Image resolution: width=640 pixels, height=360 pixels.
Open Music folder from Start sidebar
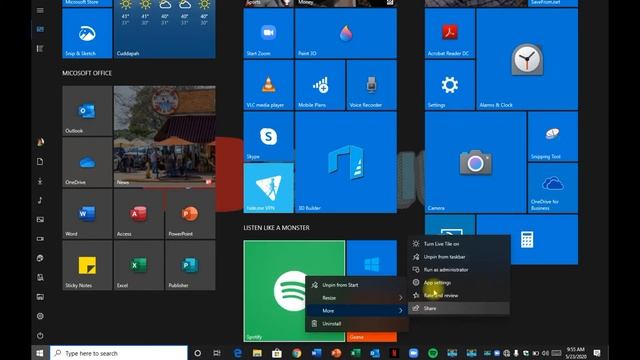pos(40,200)
